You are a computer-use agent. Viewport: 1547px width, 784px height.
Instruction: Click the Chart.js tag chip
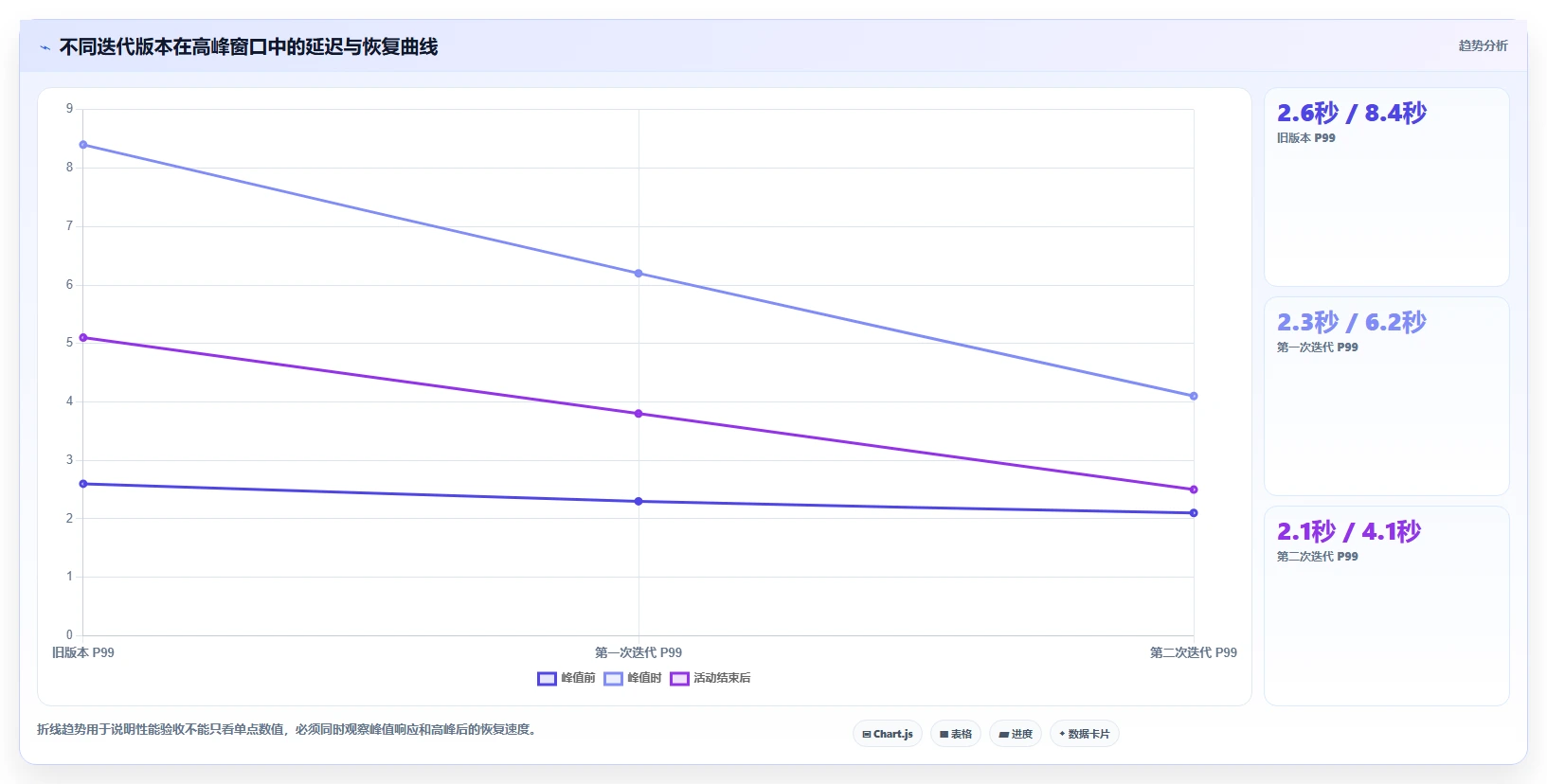pyautogui.click(x=888, y=734)
